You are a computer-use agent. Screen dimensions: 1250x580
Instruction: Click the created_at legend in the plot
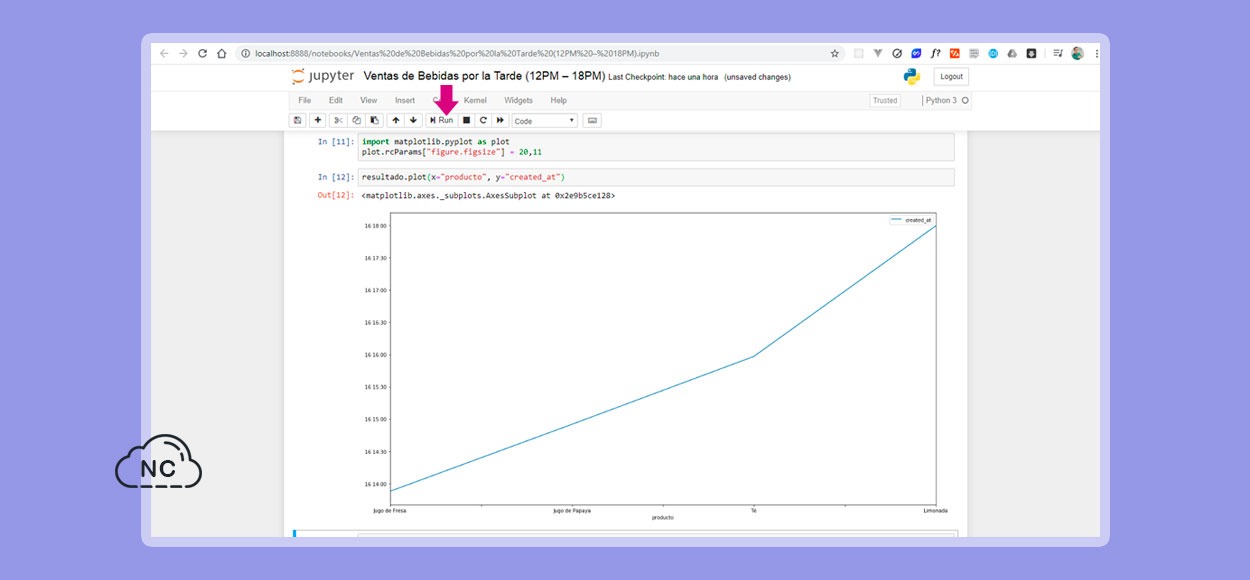[x=911, y=219]
